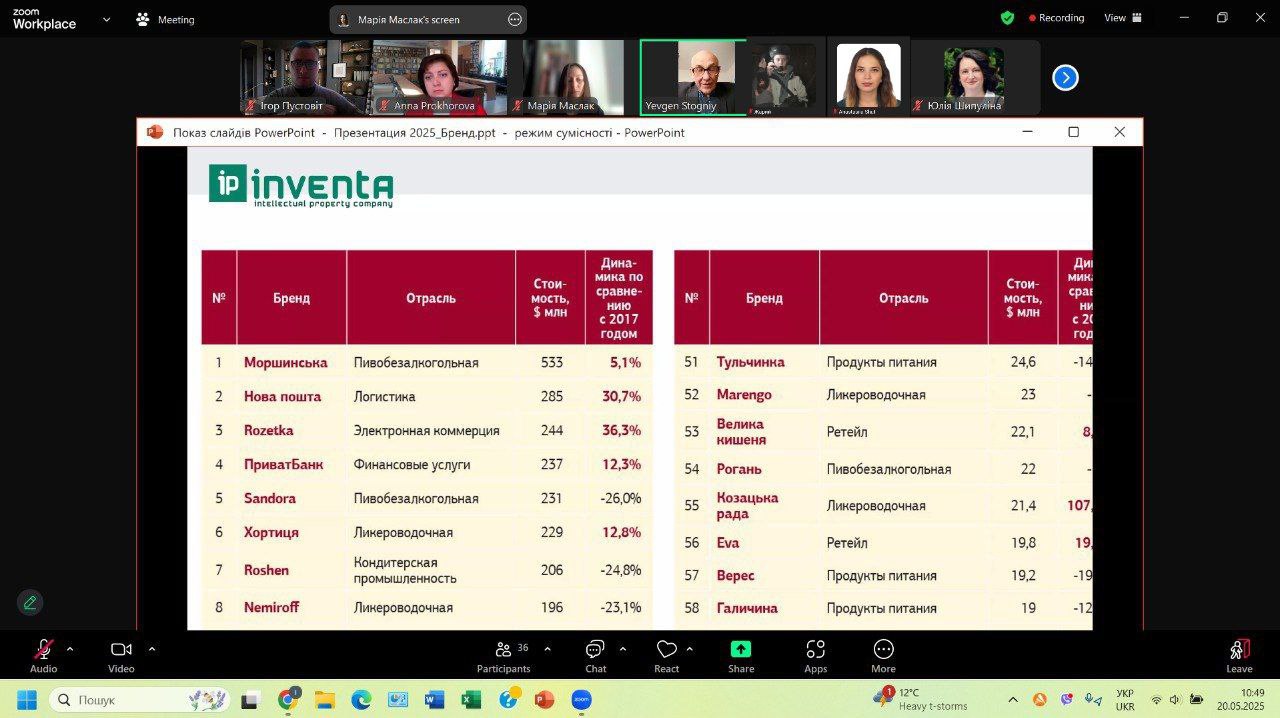The image size is (1280, 718).
Task: Open Microsoft Excel from taskbar
Action: pos(471,699)
